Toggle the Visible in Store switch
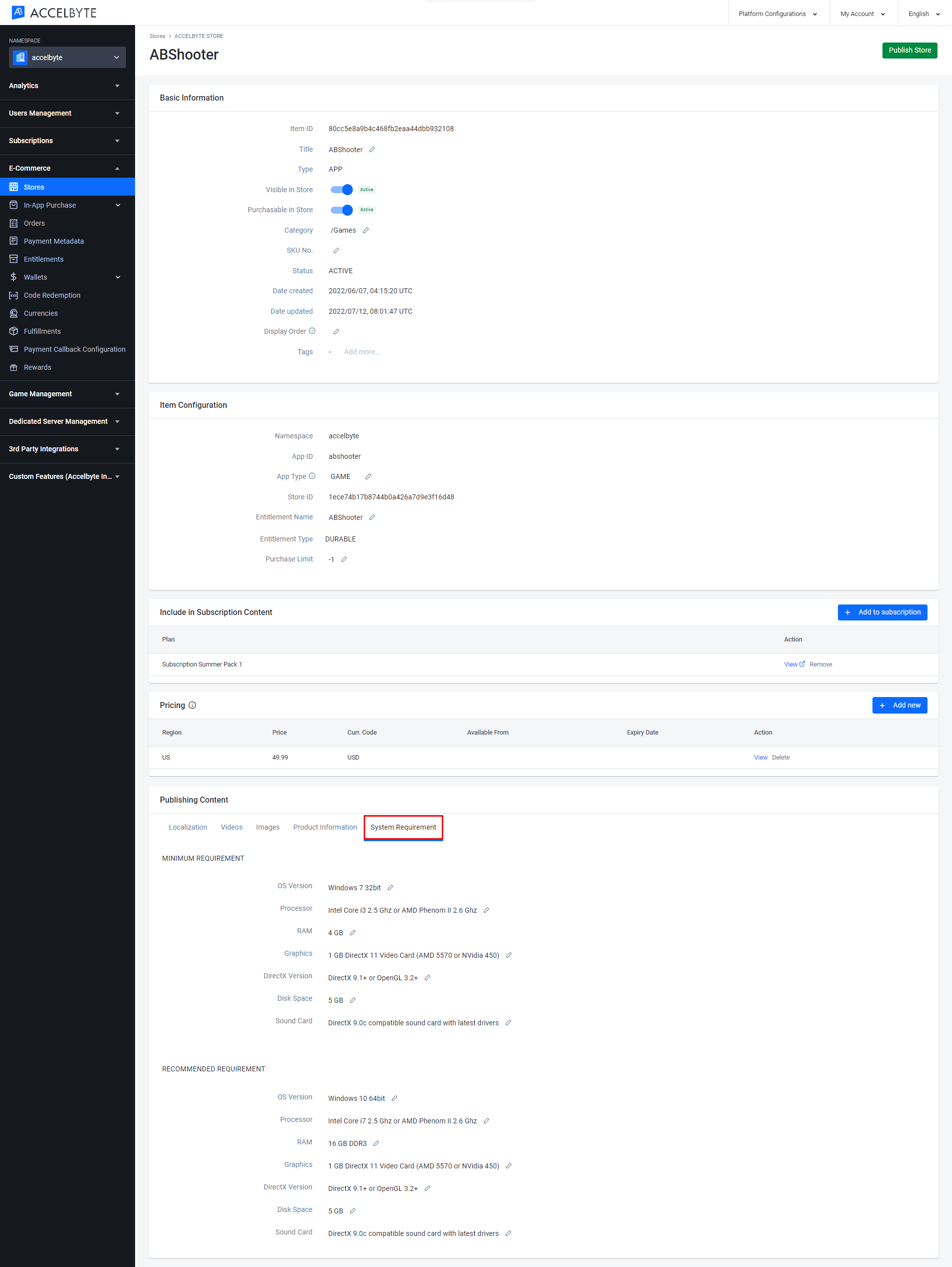952x1267 pixels. (341, 190)
